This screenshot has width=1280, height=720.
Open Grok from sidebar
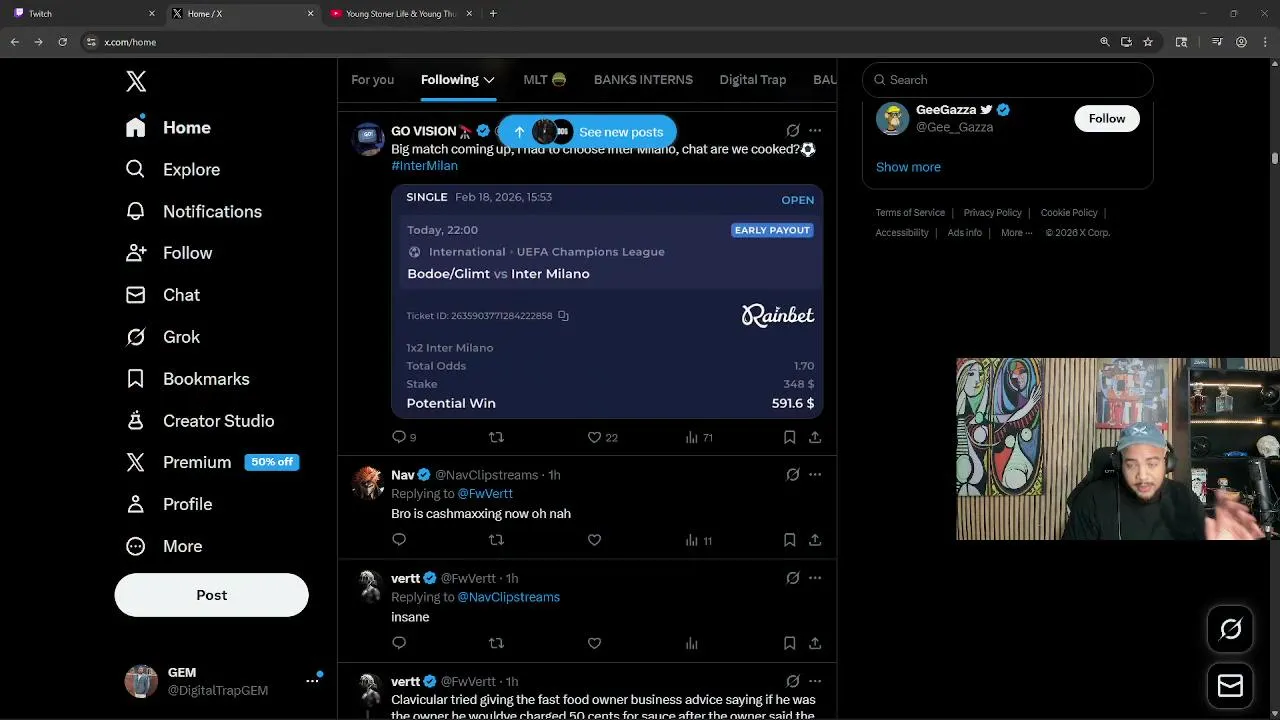pos(162,337)
